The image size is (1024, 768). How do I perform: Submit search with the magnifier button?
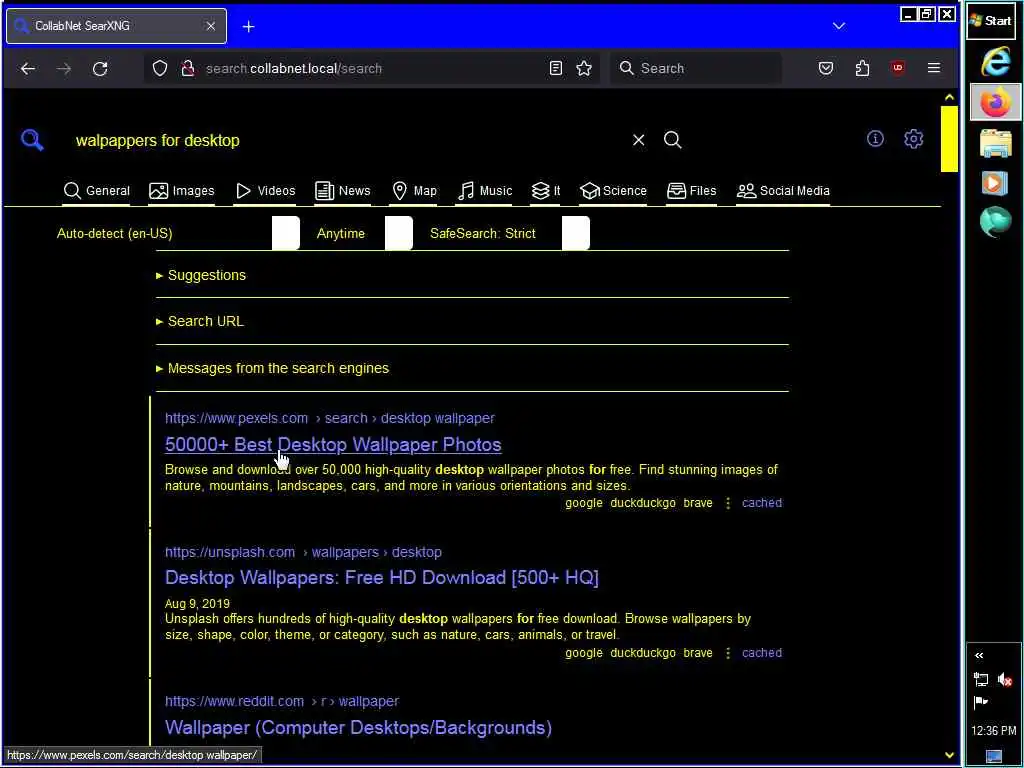click(673, 140)
